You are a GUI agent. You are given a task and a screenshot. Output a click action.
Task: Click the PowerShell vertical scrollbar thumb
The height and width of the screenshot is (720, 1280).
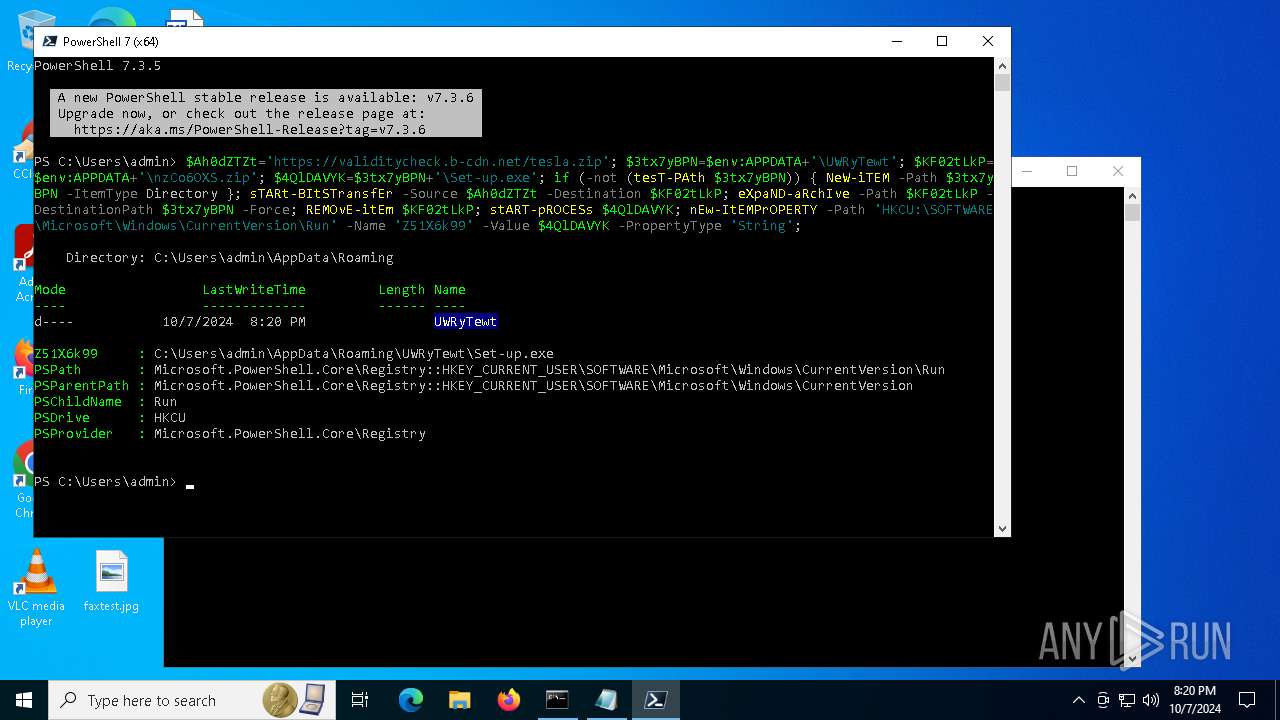pyautogui.click(x=1002, y=82)
